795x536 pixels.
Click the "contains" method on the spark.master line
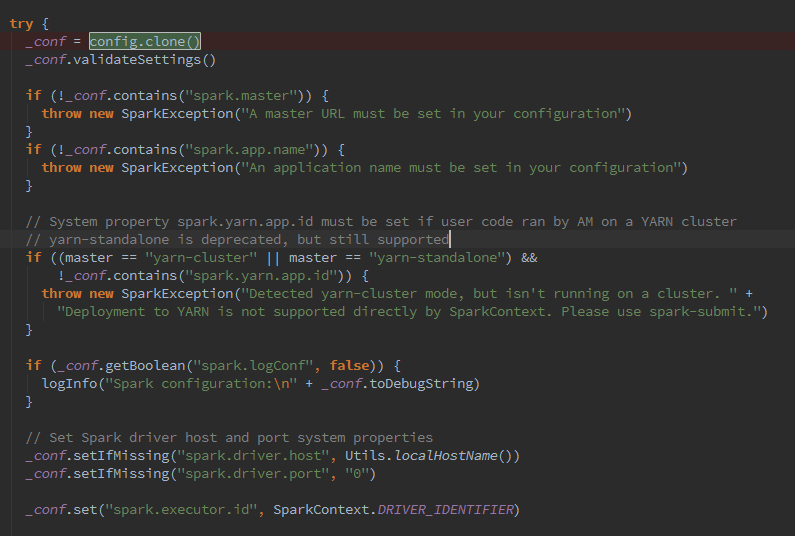(x=145, y=96)
